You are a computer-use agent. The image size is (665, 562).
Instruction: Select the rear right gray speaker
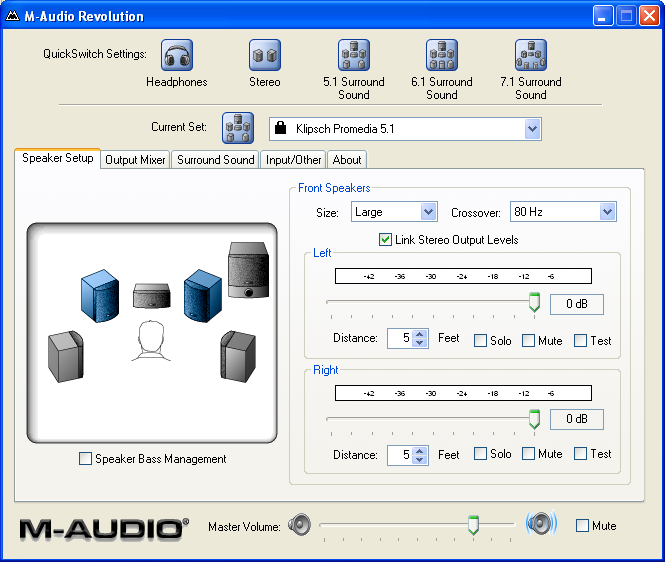click(x=238, y=356)
